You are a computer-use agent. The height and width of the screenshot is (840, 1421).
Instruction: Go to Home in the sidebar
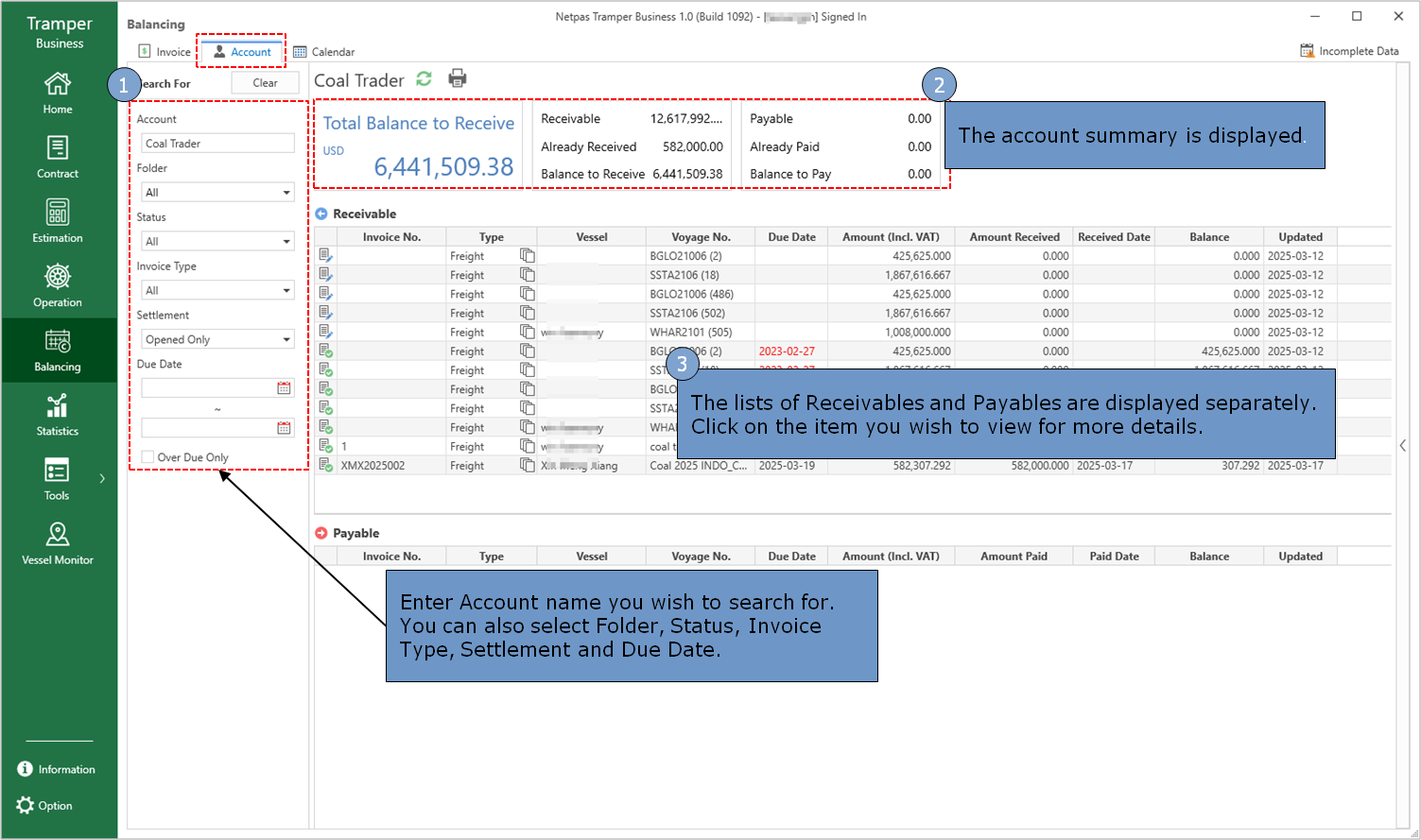(x=58, y=94)
